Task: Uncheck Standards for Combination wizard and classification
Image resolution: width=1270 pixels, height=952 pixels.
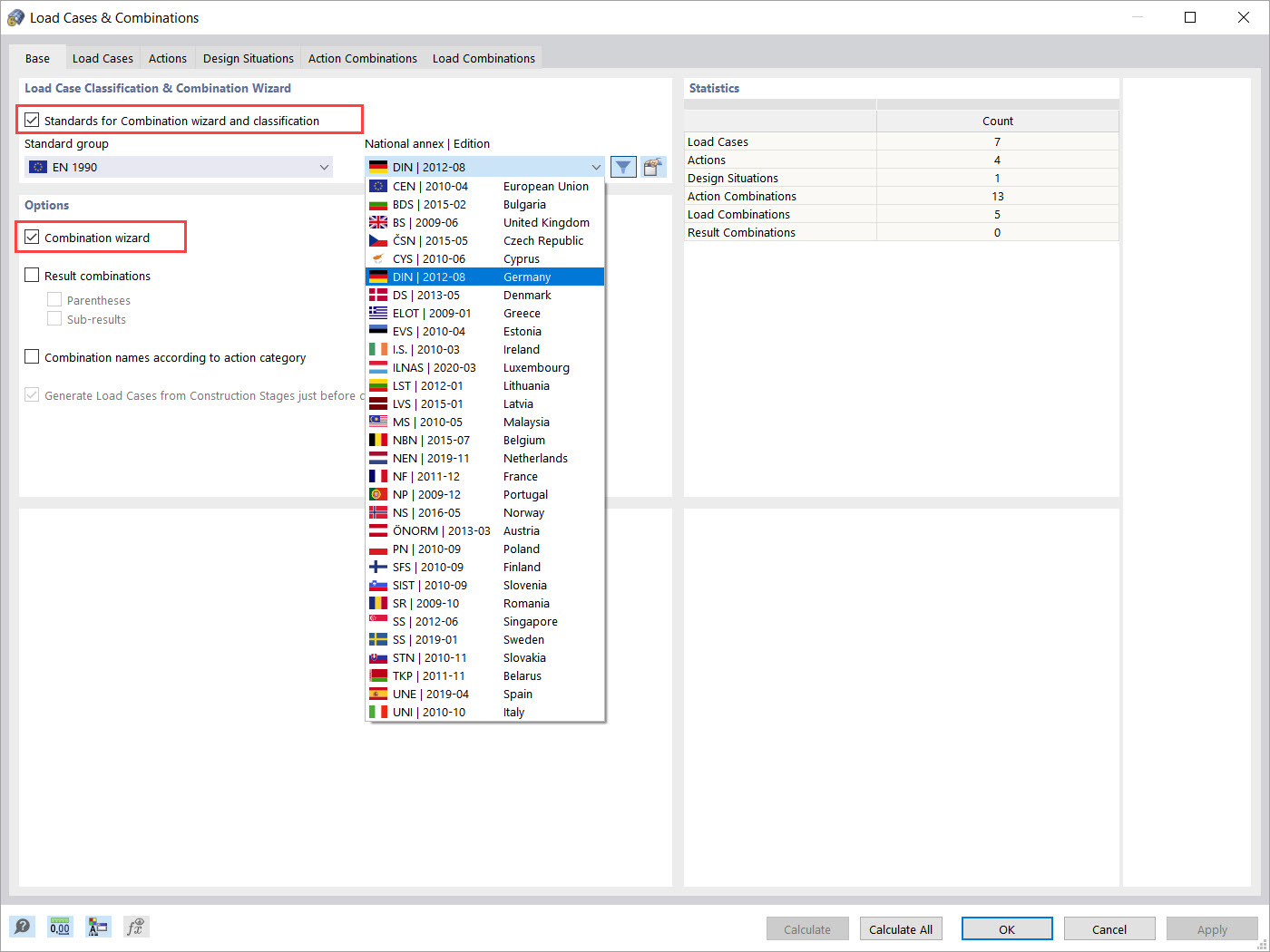Action: [34, 119]
